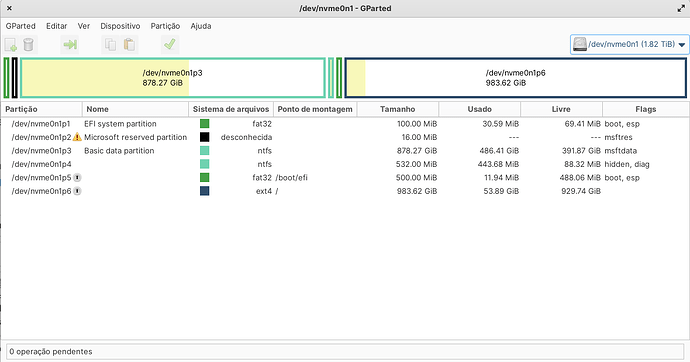Open the GParted menu
Screen dimensions: 690x362
pyautogui.click(x=21, y=26)
